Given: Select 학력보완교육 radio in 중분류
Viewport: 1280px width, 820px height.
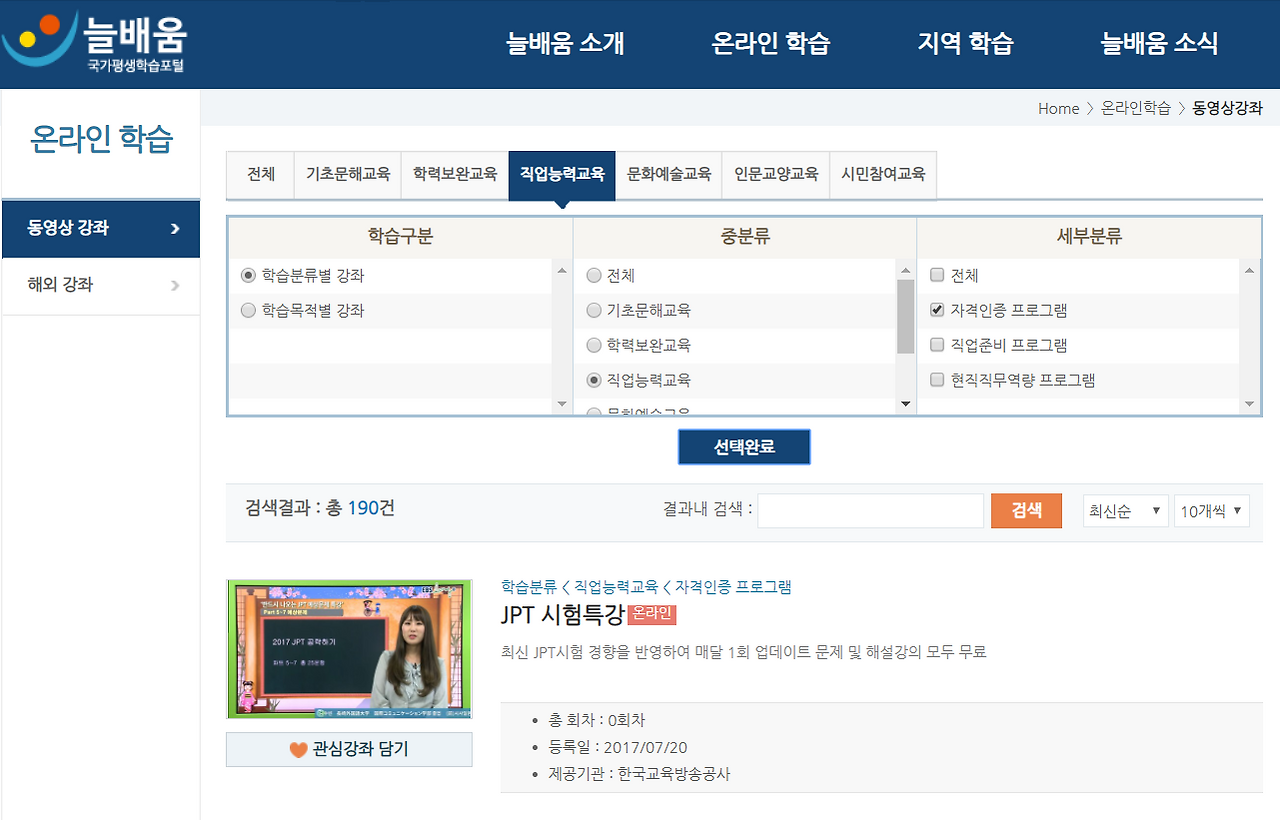Looking at the screenshot, I should tap(594, 345).
